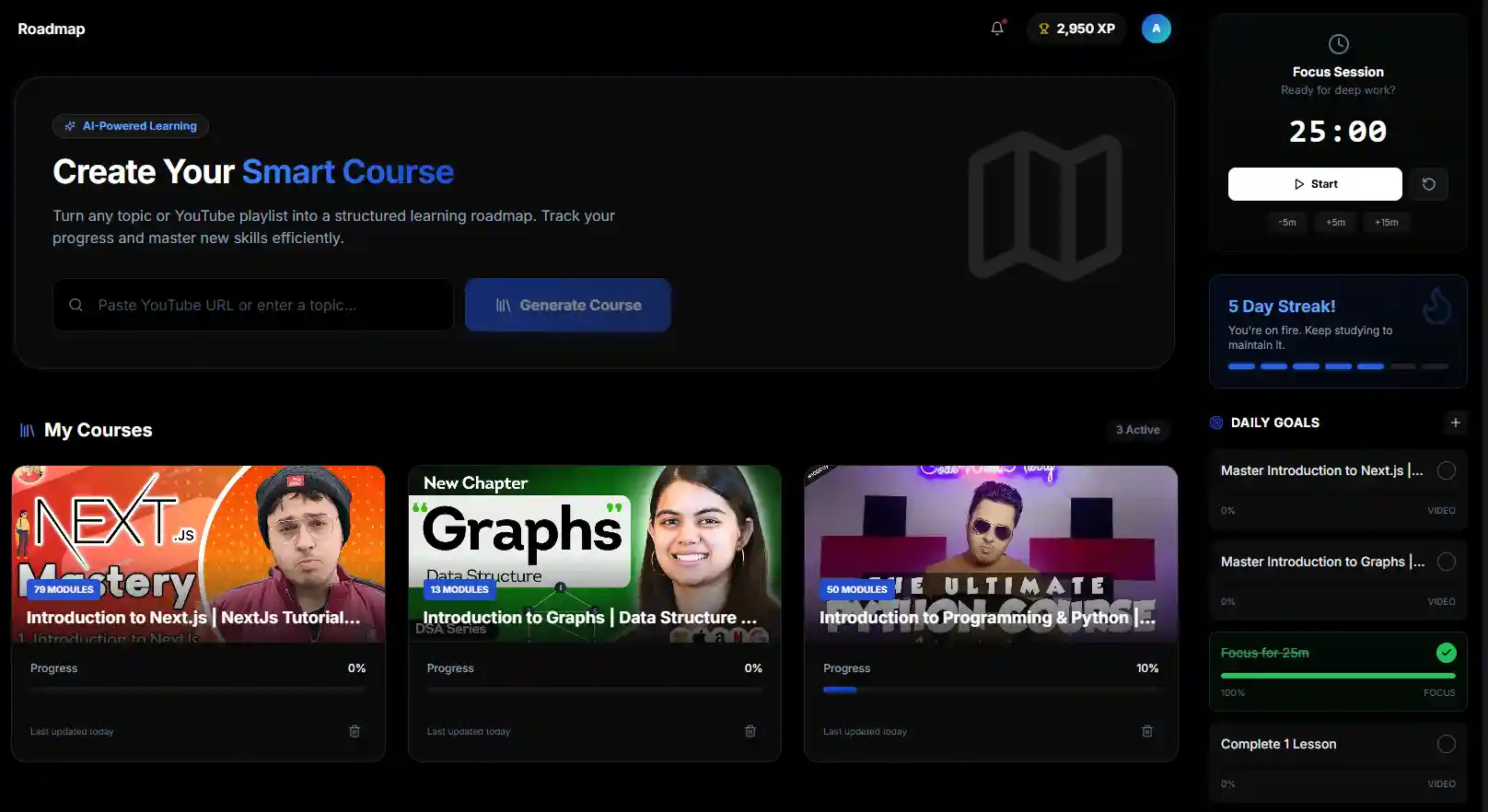Open 'Master Introduction to Next.js' goal text
1488x812 pixels.
click(x=1322, y=470)
